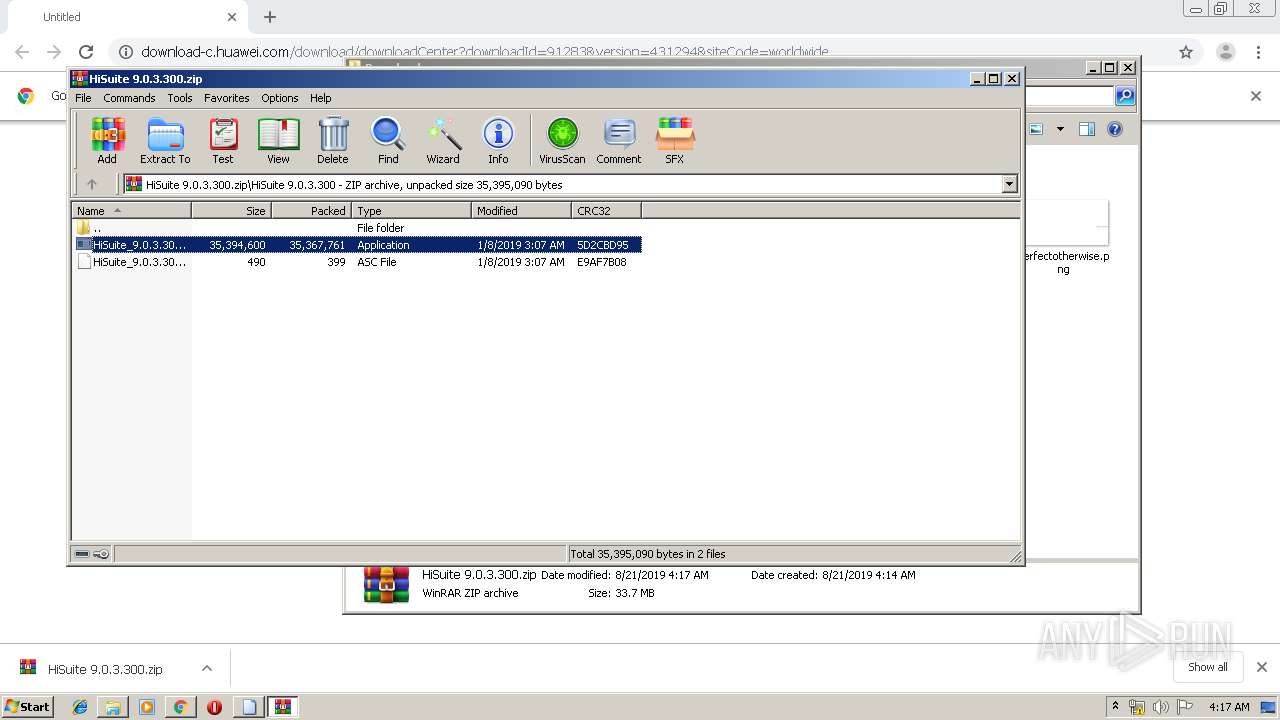Click the Windows Start button
The height and width of the screenshot is (720, 1280).
coord(28,707)
